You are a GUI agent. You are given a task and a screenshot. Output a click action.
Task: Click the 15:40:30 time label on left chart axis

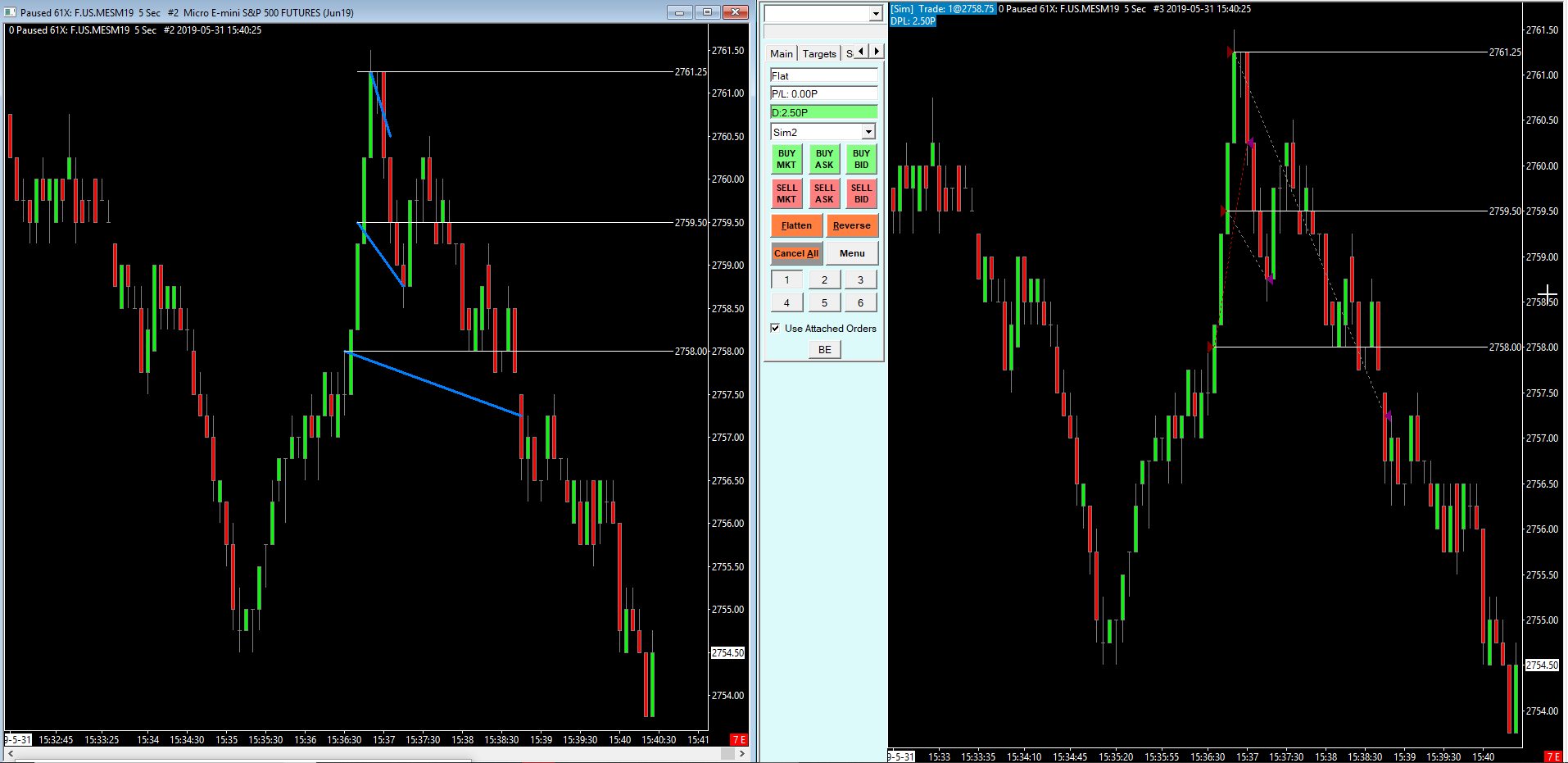pyautogui.click(x=659, y=739)
